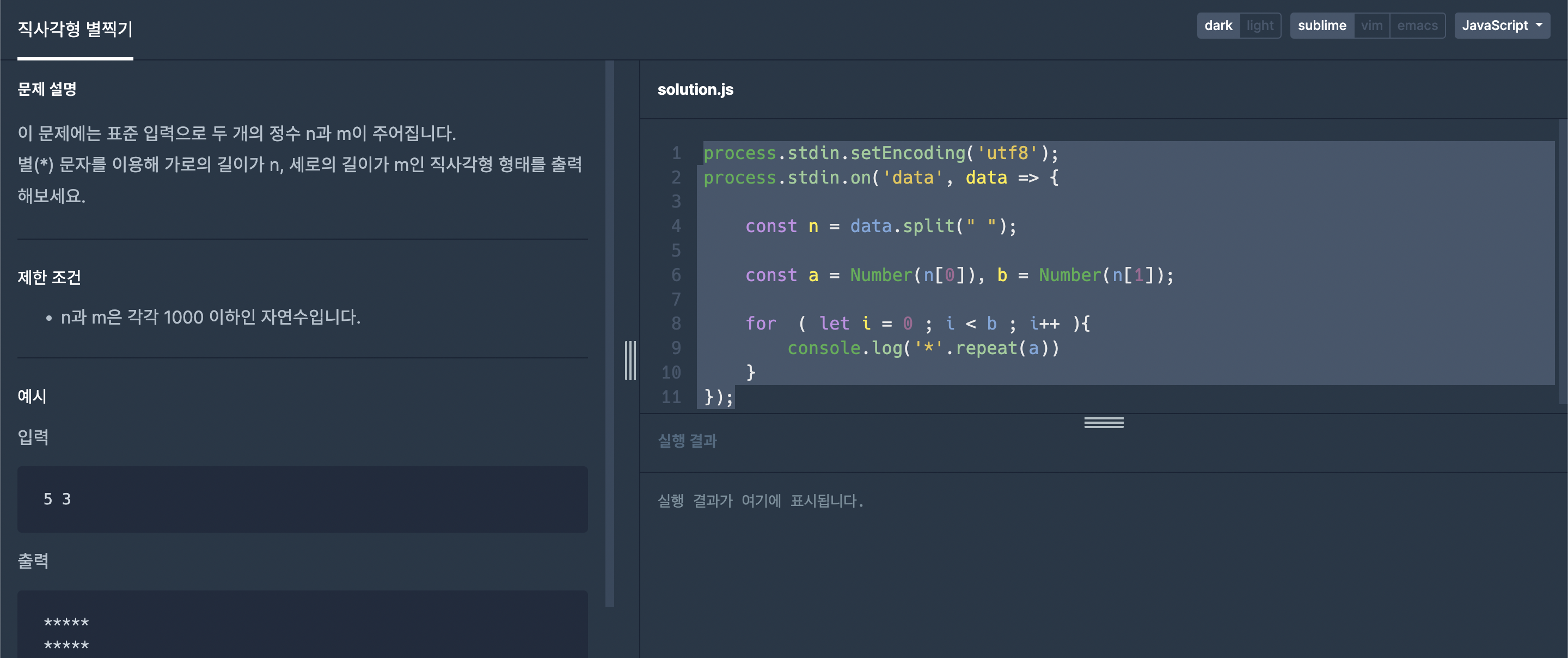
Task: Click the closing }); on line 11
Action: [718, 397]
